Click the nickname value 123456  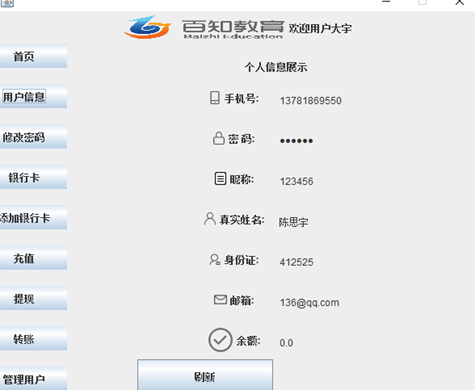[296, 181]
